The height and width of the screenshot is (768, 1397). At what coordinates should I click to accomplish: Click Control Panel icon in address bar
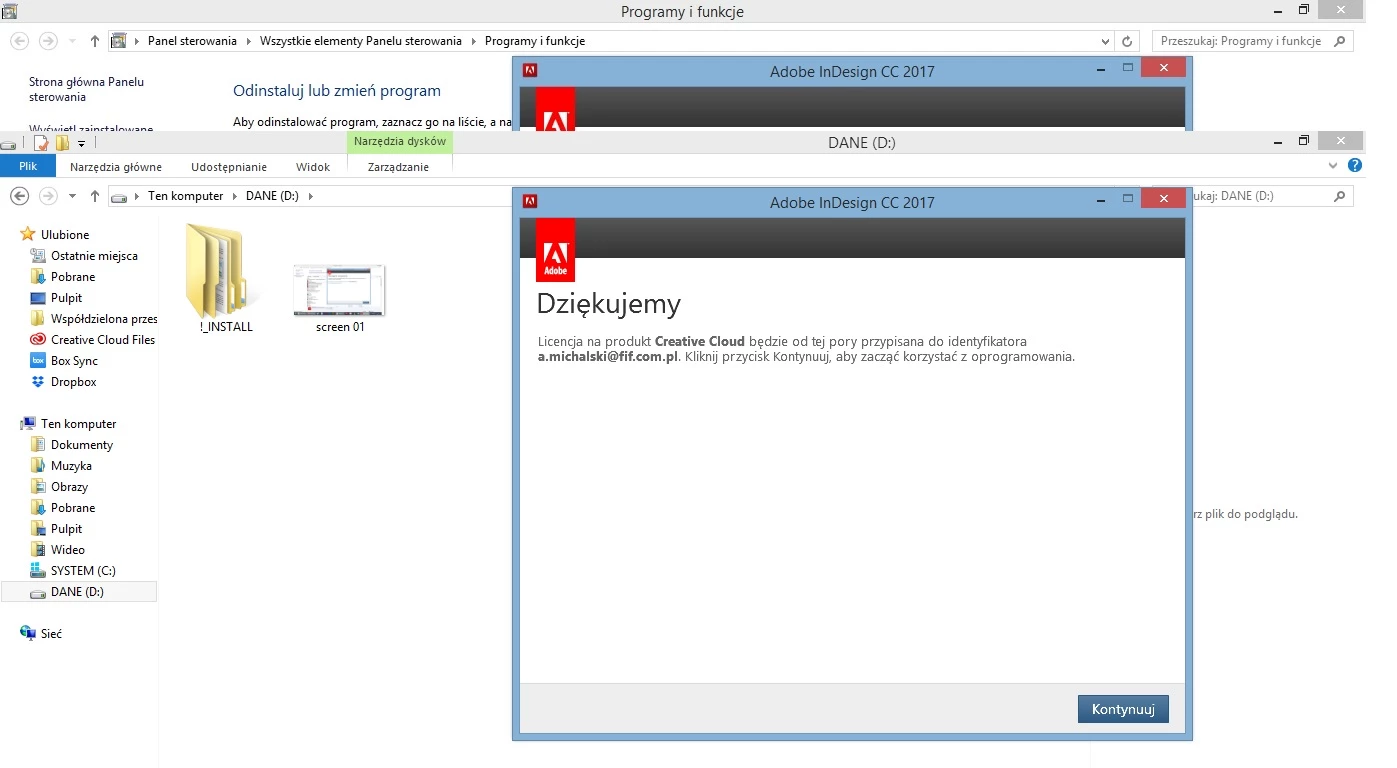pos(119,41)
